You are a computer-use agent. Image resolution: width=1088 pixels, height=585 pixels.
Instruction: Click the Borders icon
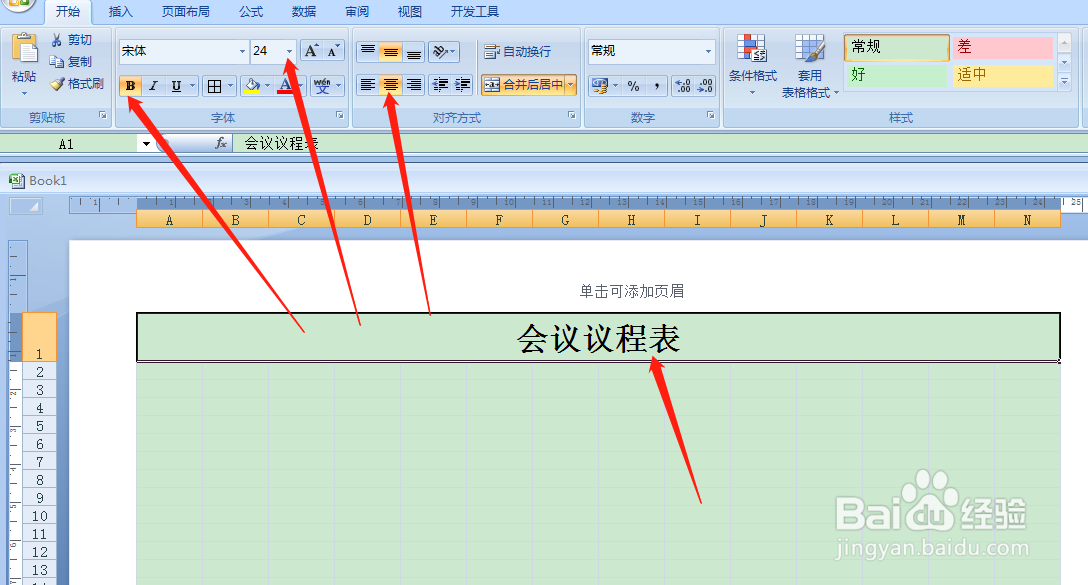pos(214,86)
